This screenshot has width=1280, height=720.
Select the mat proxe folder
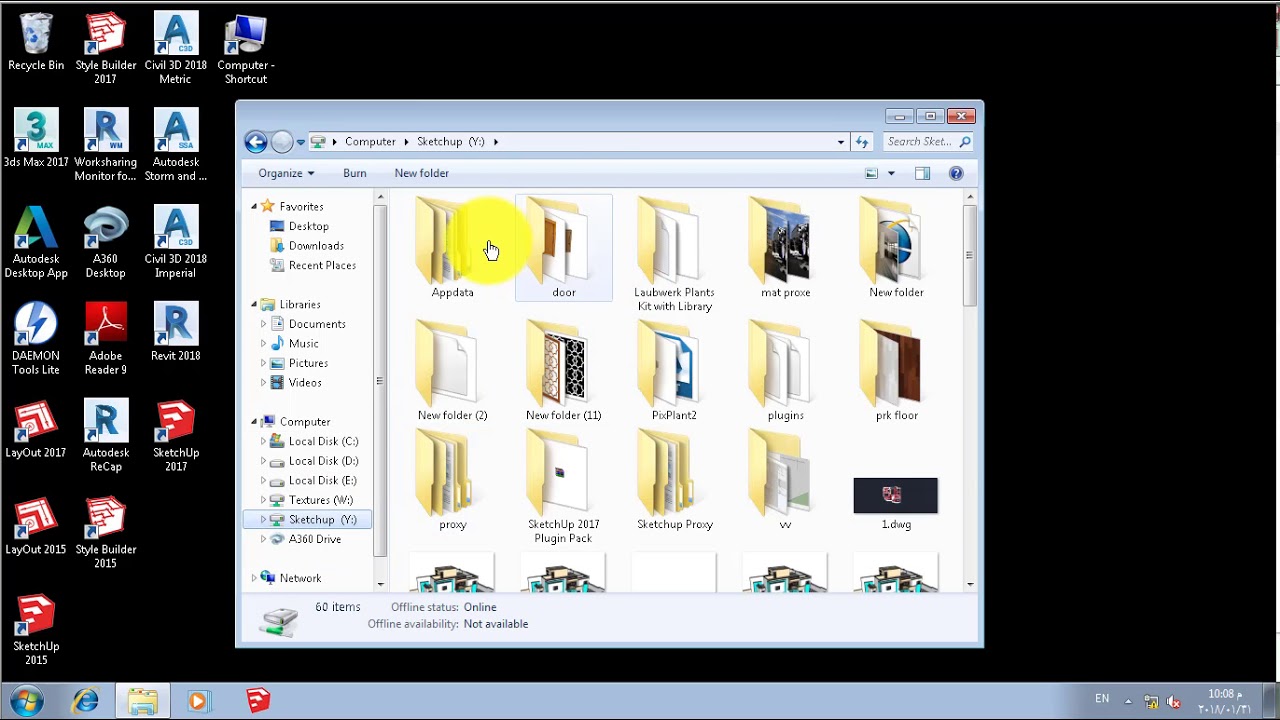tap(785, 248)
